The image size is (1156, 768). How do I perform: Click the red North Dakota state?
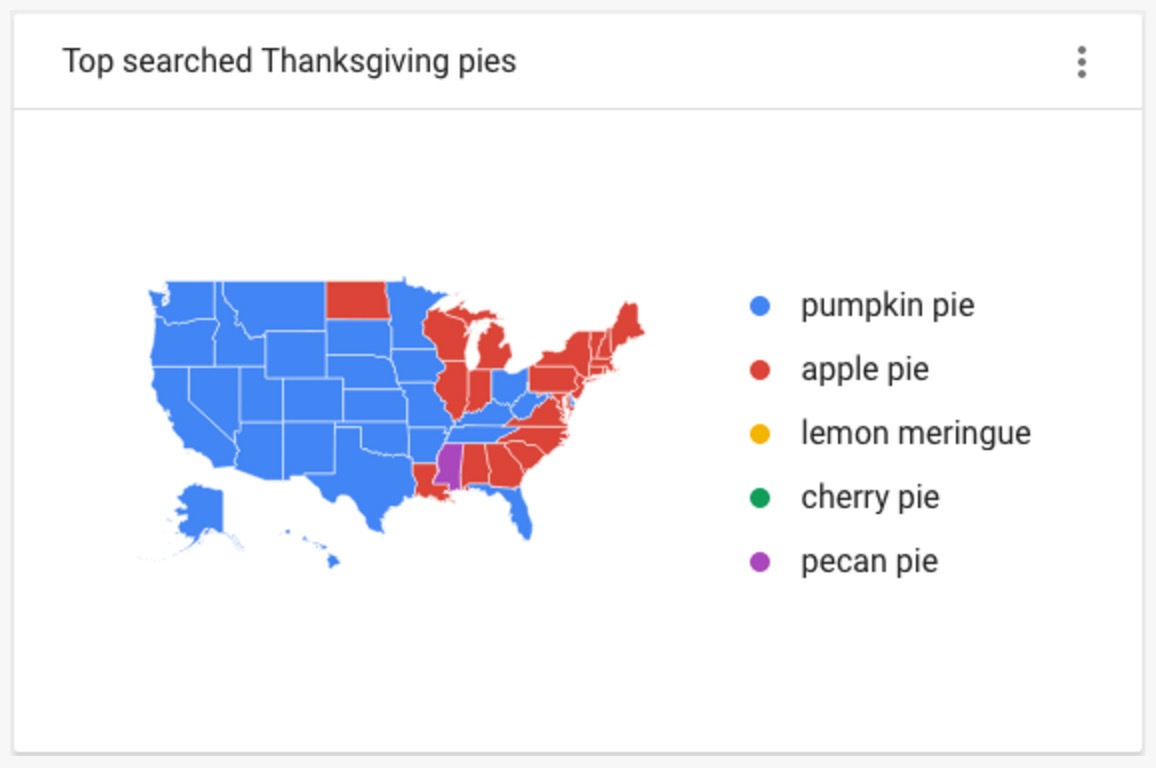pos(358,299)
